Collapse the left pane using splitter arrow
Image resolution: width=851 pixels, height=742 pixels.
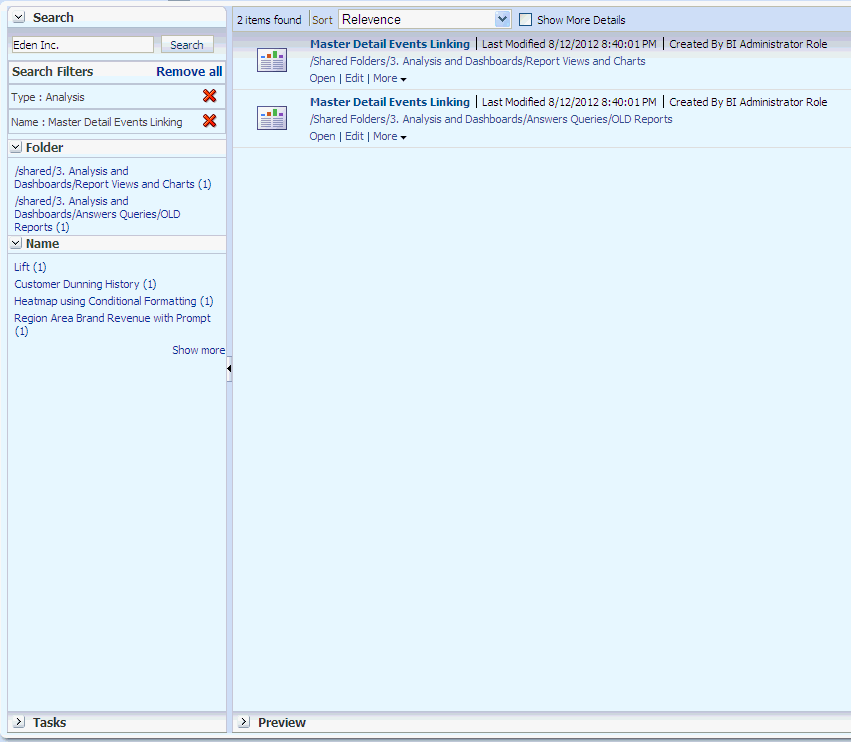[x=229, y=369]
